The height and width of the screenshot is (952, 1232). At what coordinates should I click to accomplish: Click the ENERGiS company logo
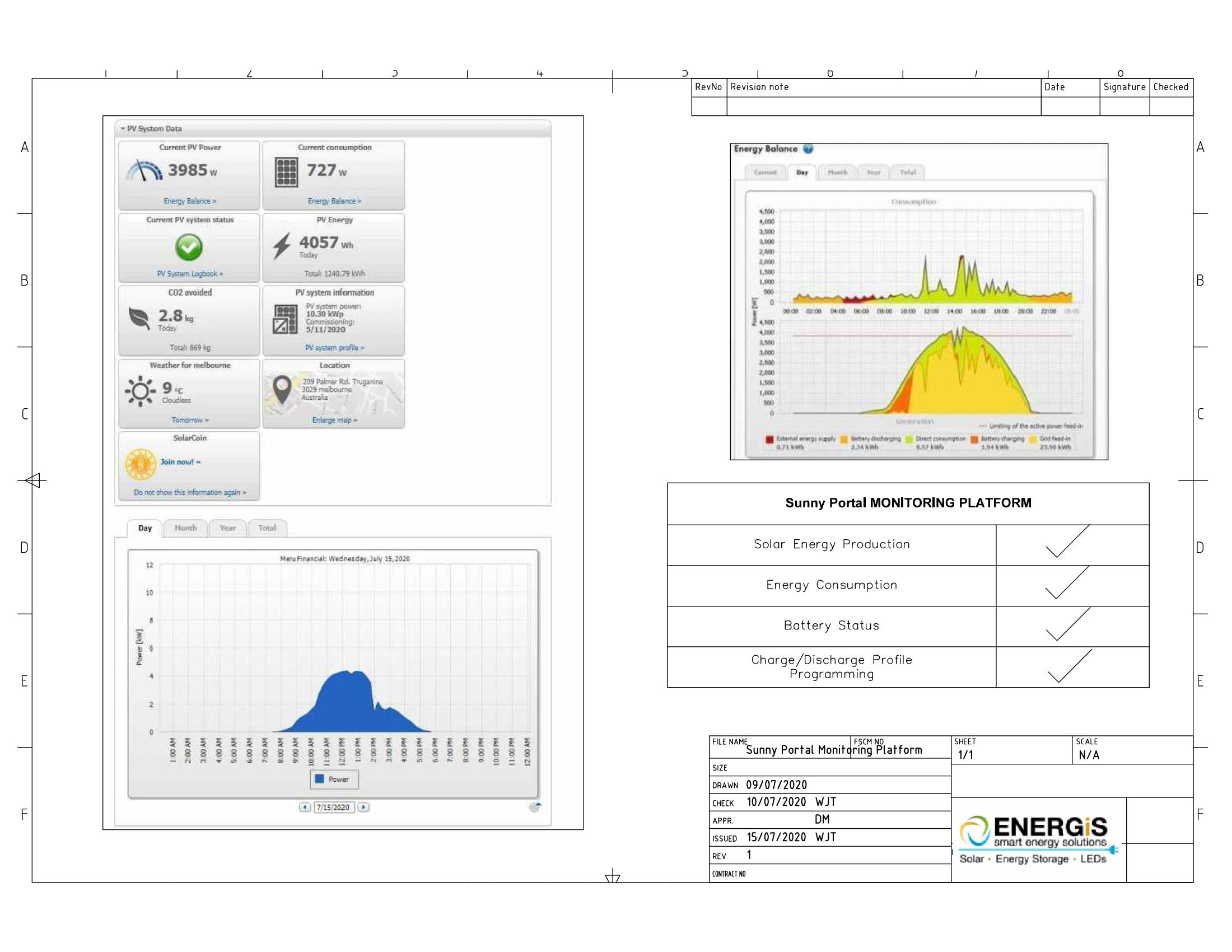tap(1038, 841)
